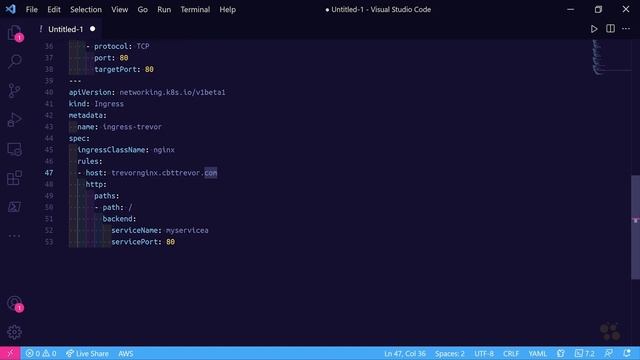The height and width of the screenshot is (360, 640).
Task: Change file encoding UTF-8
Action: 484,353
